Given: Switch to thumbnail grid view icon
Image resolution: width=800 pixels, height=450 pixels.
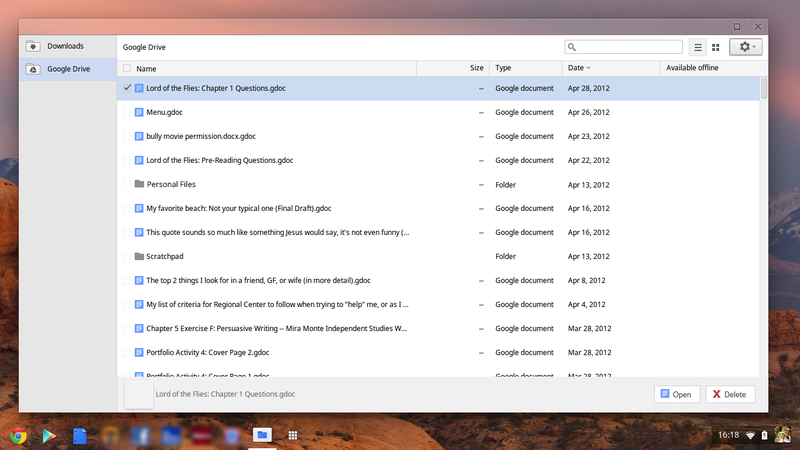Looking at the screenshot, I should 715,47.
